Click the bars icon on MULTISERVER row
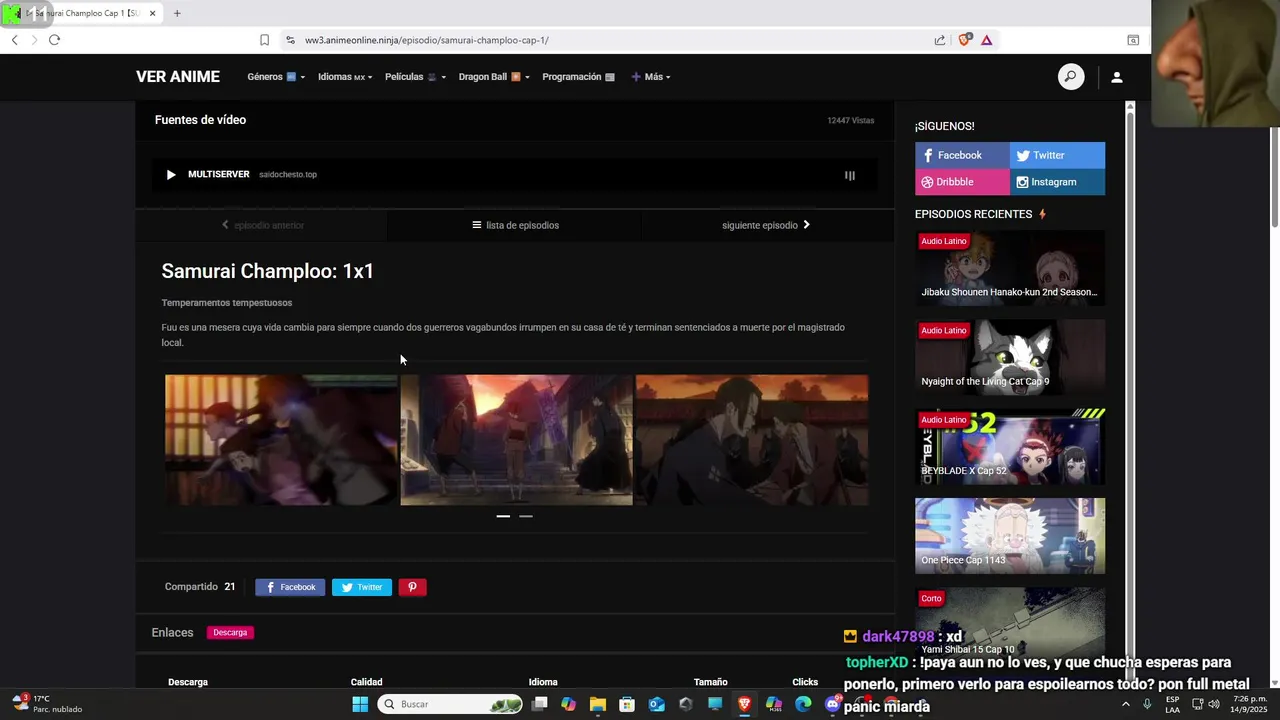This screenshot has height=720, width=1280. pos(850,175)
